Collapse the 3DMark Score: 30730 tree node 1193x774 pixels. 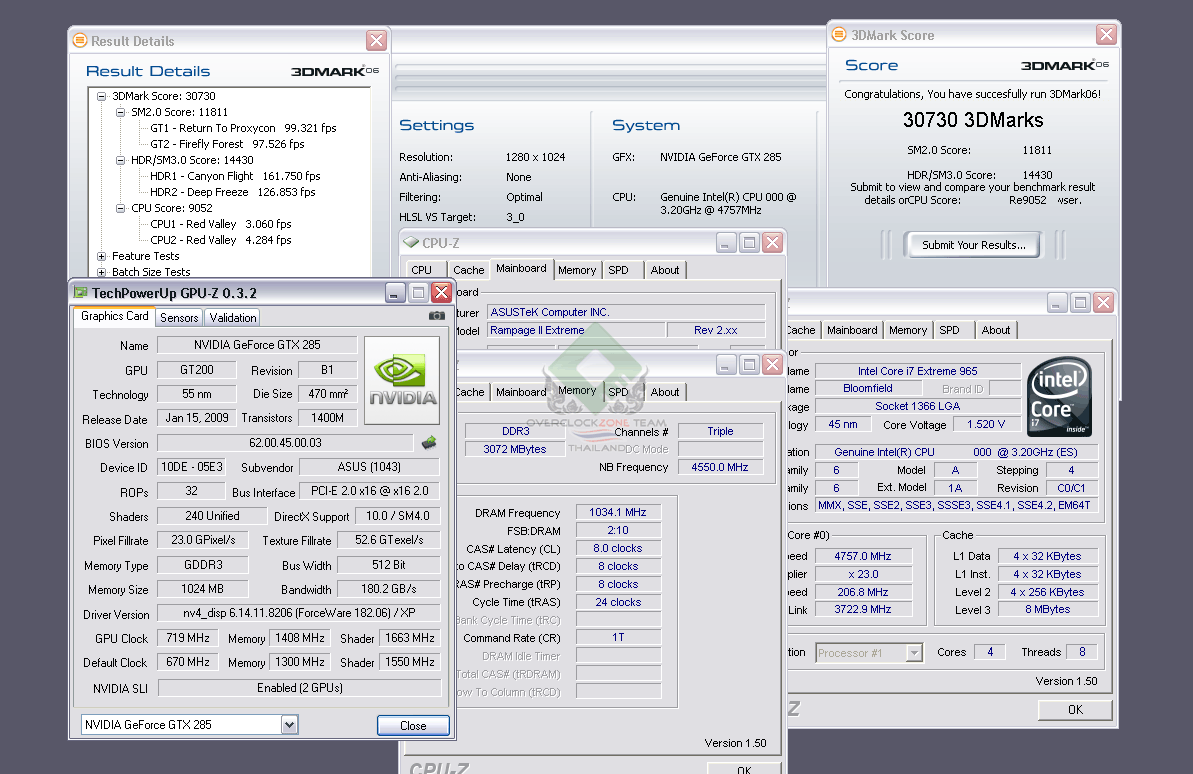tap(101, 96)
